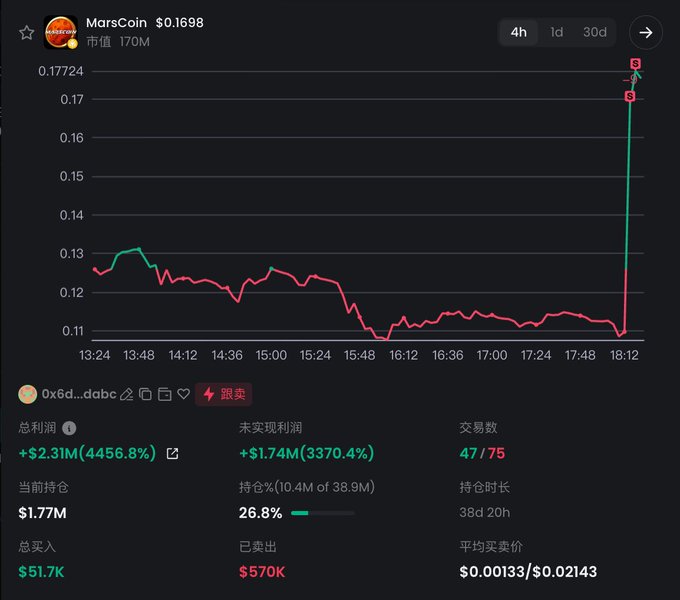Click the 0.17724 price axis label

60,71
